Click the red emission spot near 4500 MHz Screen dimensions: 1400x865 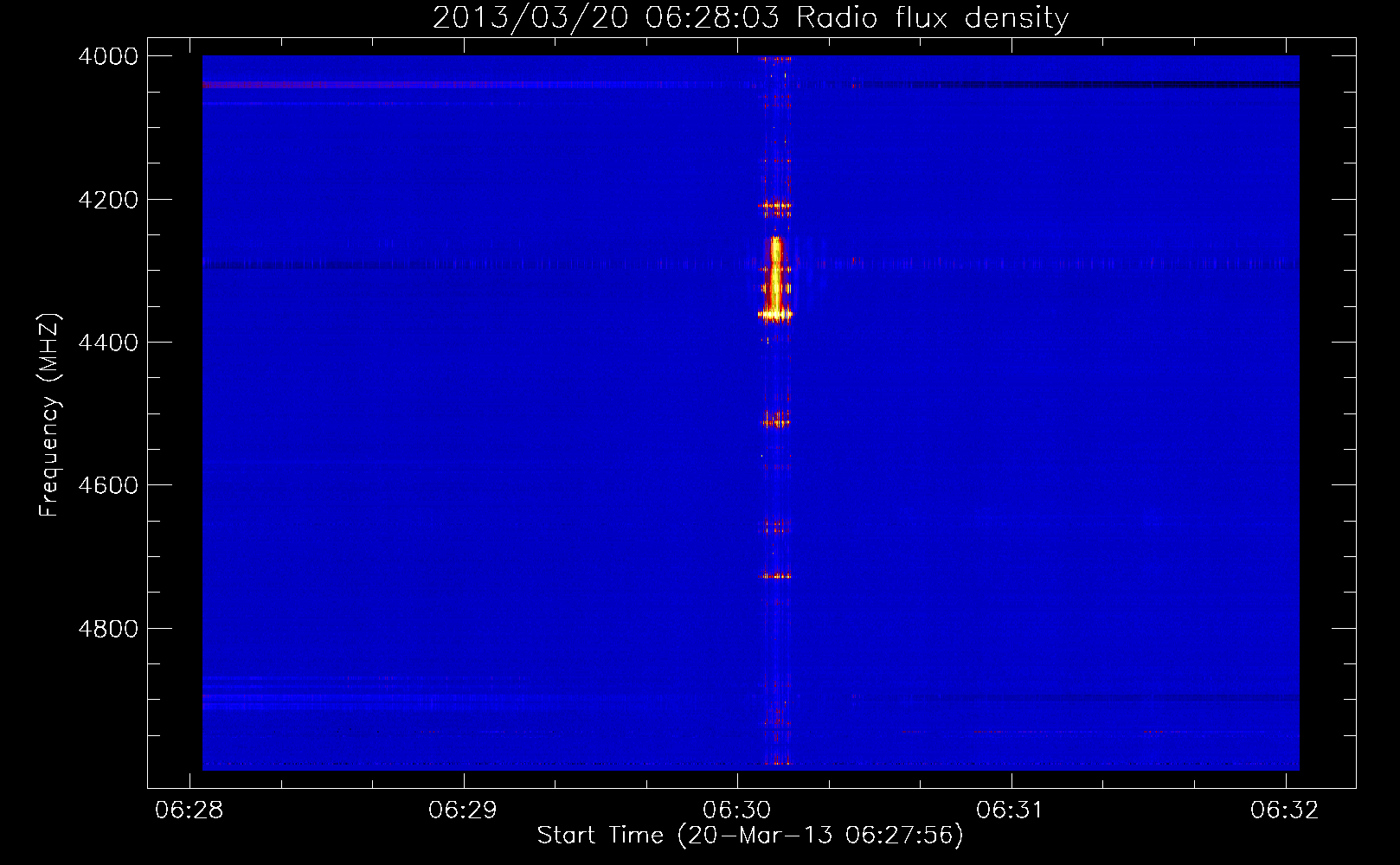(x=776, y=420)
